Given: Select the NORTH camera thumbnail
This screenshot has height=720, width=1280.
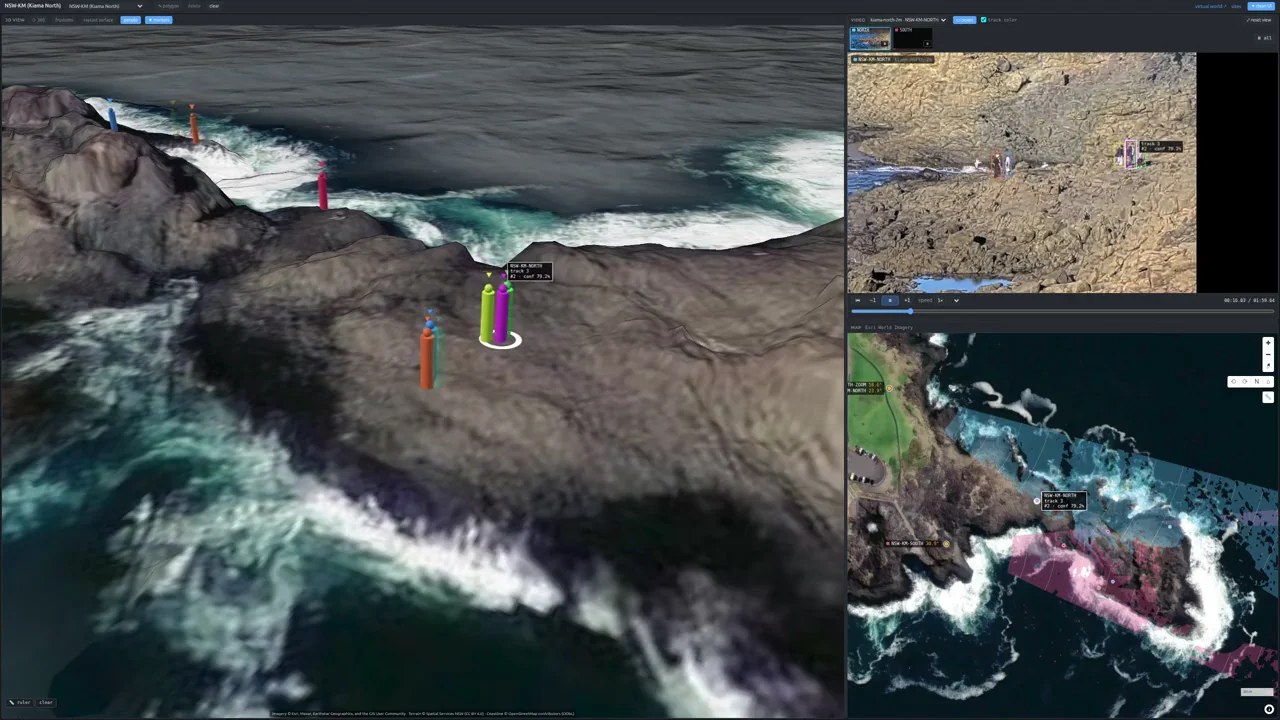Looking at the screenshot, I should [870, 38].
